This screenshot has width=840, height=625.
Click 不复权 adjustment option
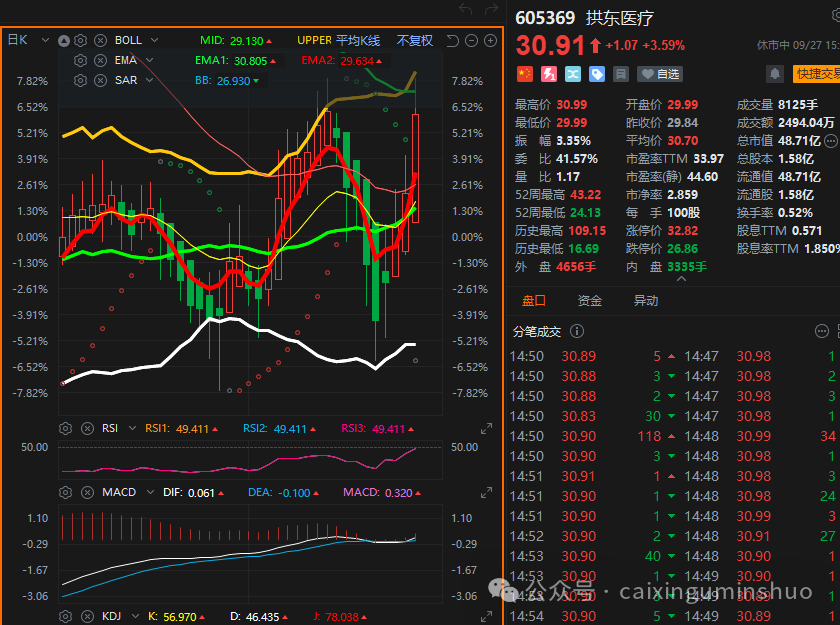point(415,41)
